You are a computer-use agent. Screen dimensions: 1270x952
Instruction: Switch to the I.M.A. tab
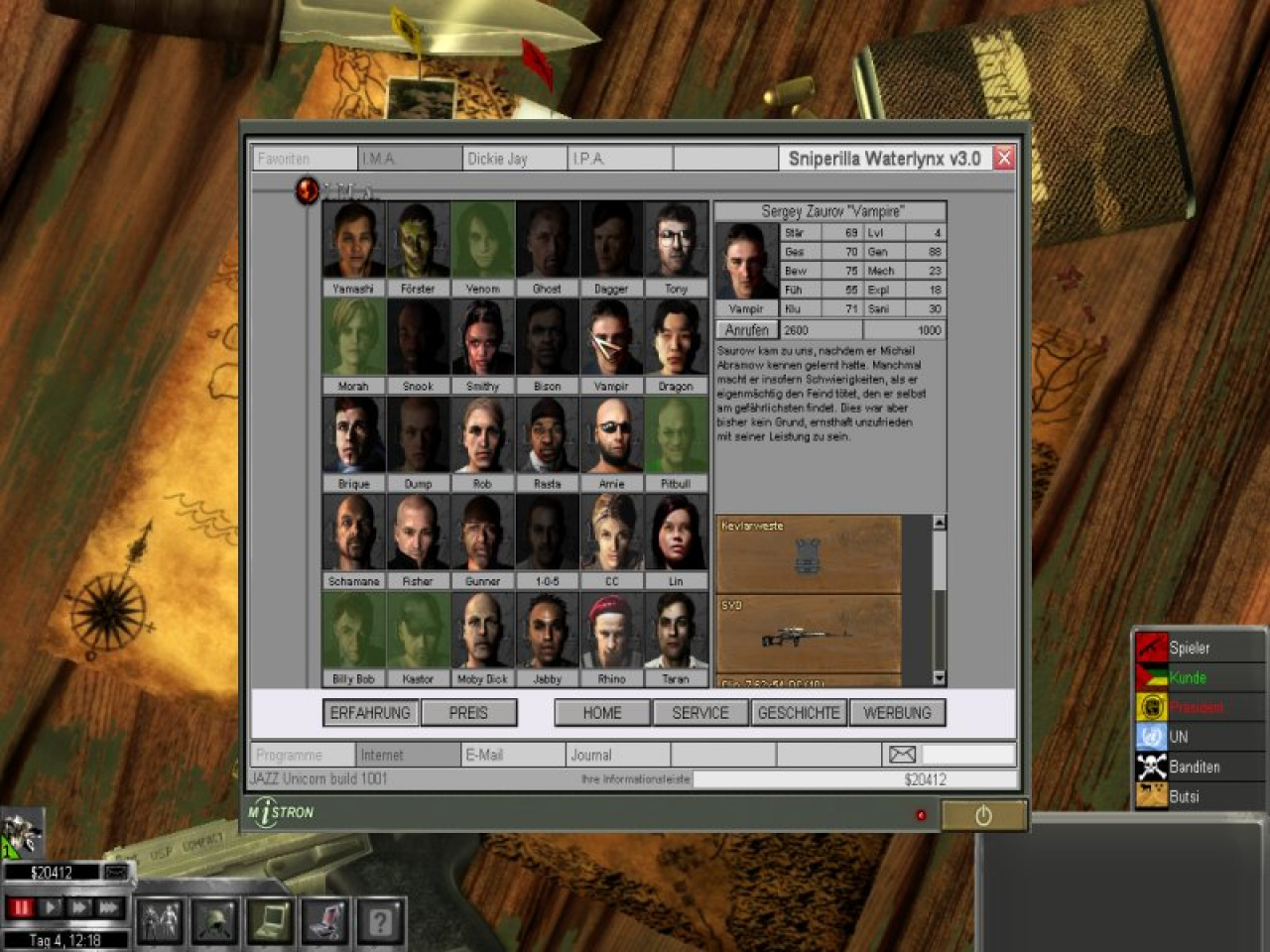pyautogui.click(x=410, y=159)
